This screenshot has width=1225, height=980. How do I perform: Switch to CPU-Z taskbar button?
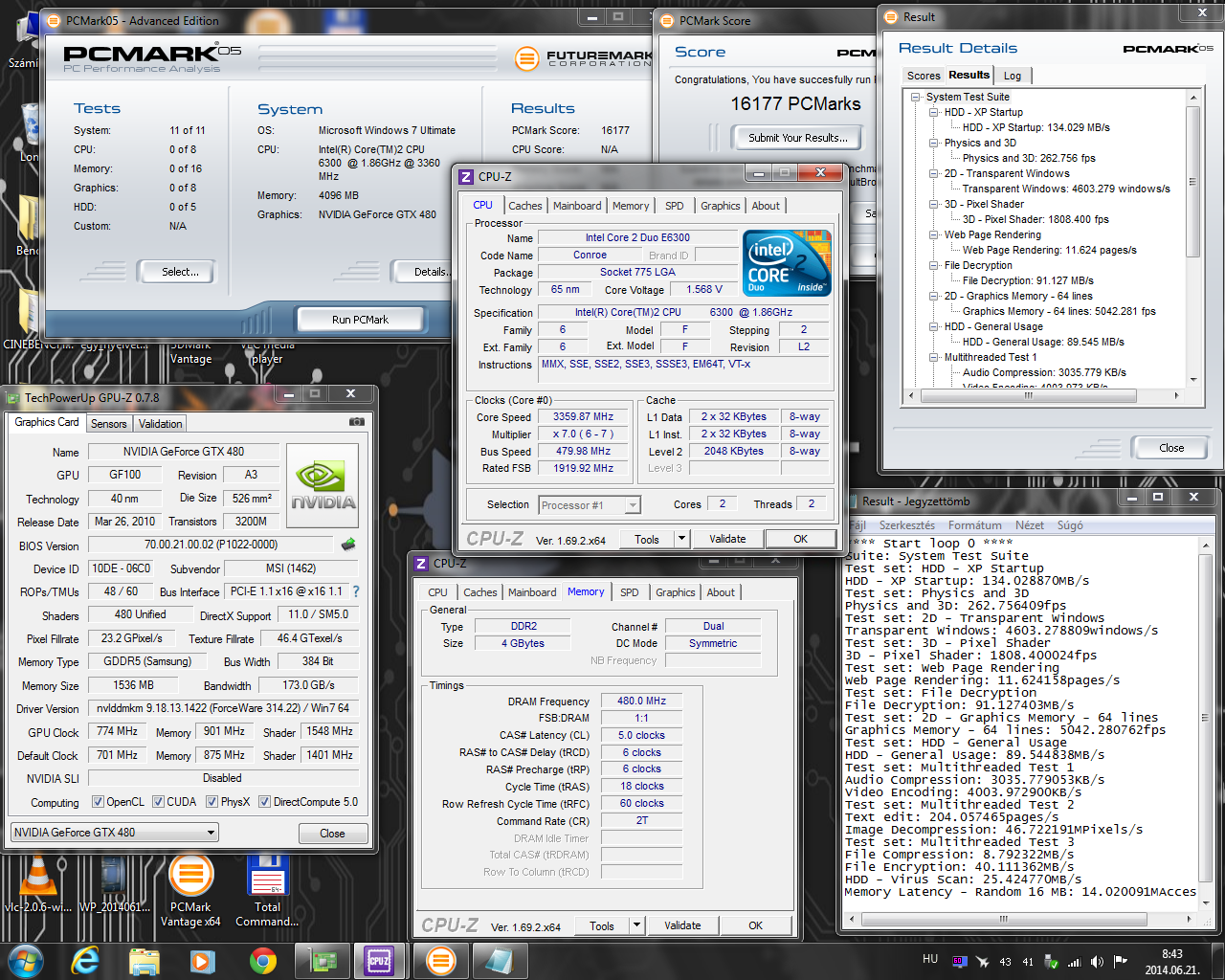[x=380, y=960]
